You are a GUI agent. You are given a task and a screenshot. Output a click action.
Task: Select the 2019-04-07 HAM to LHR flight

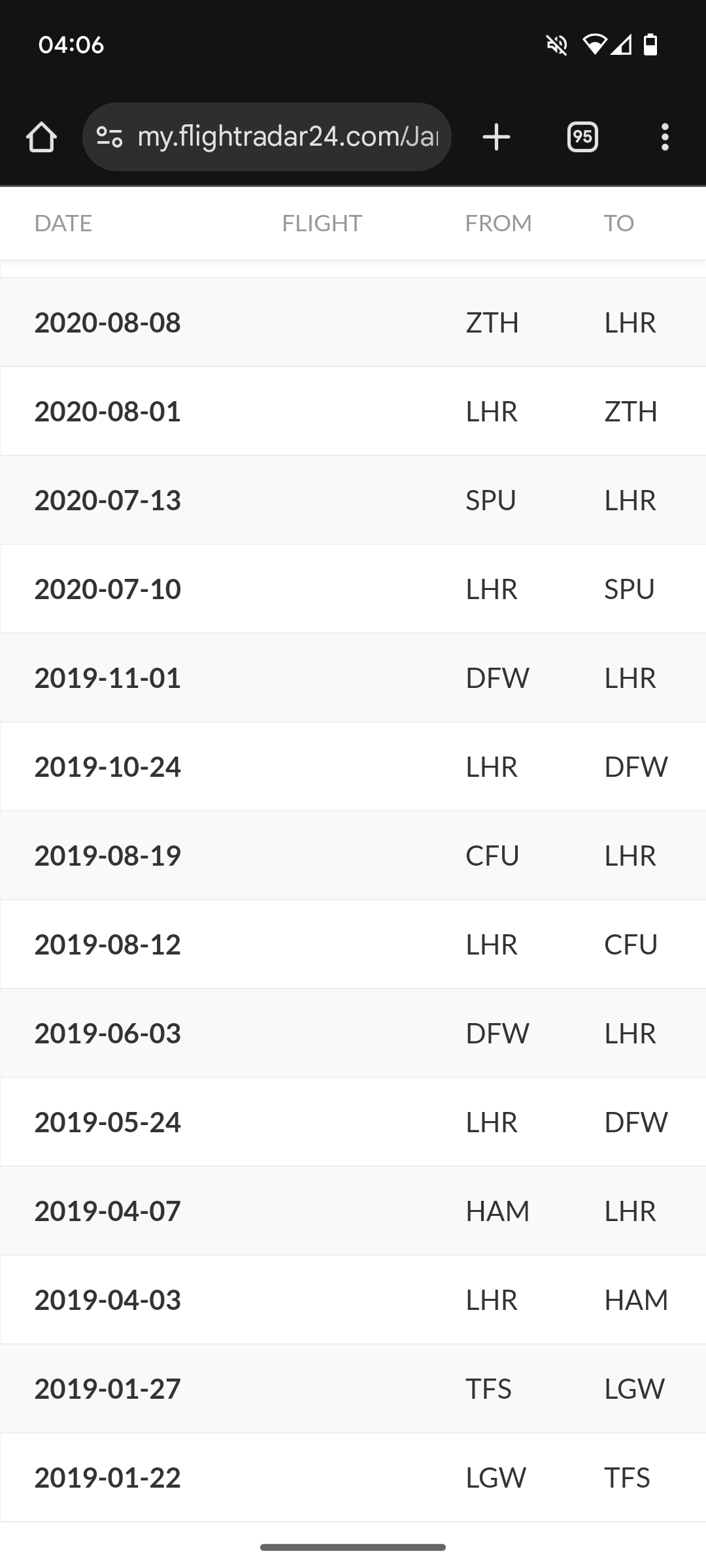353,1211
